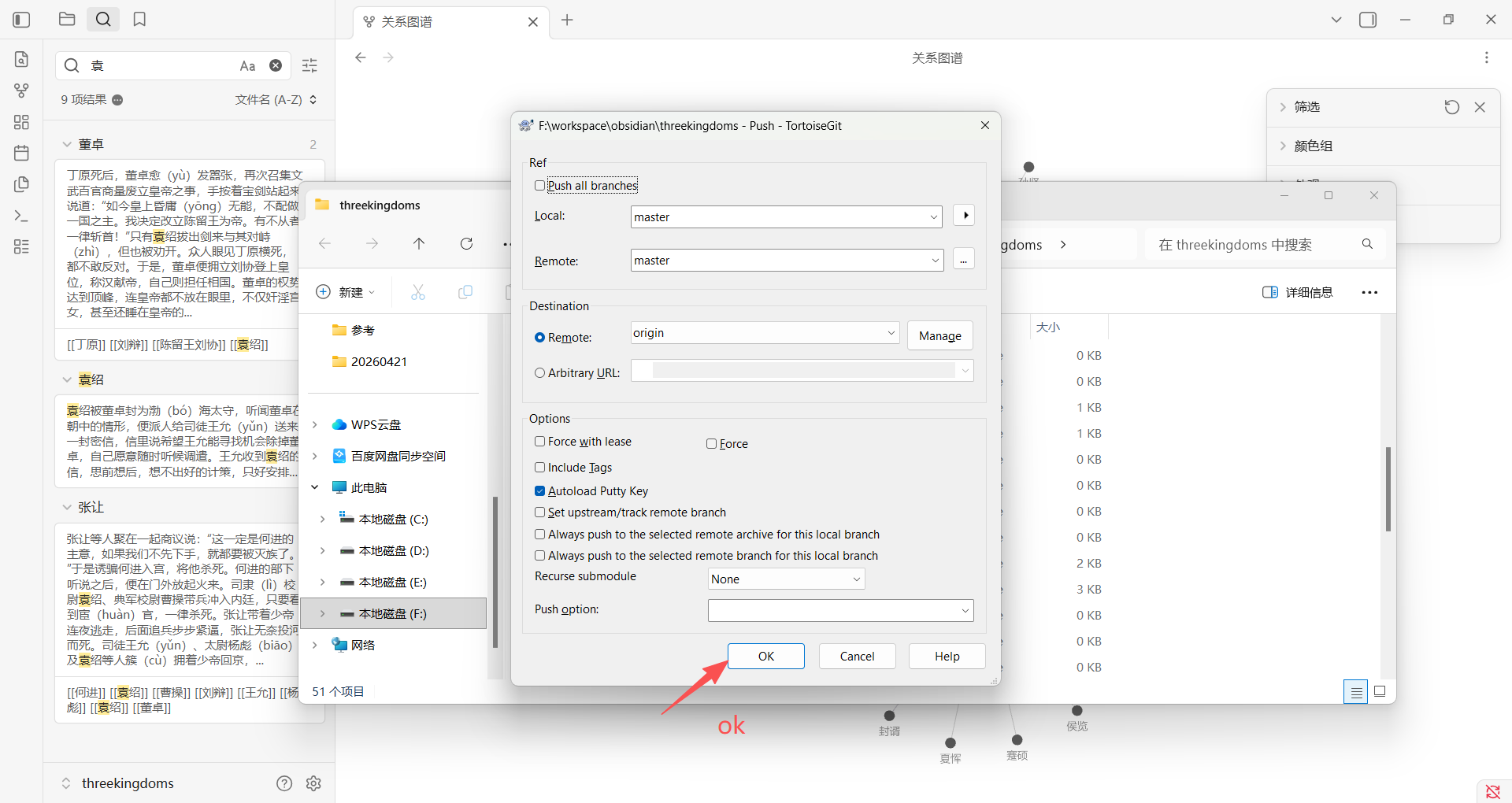The image size is (1512, 803).
Task: Select 本地磁盘 (F:) in navigation pane
Action: [x=394, y=614]
